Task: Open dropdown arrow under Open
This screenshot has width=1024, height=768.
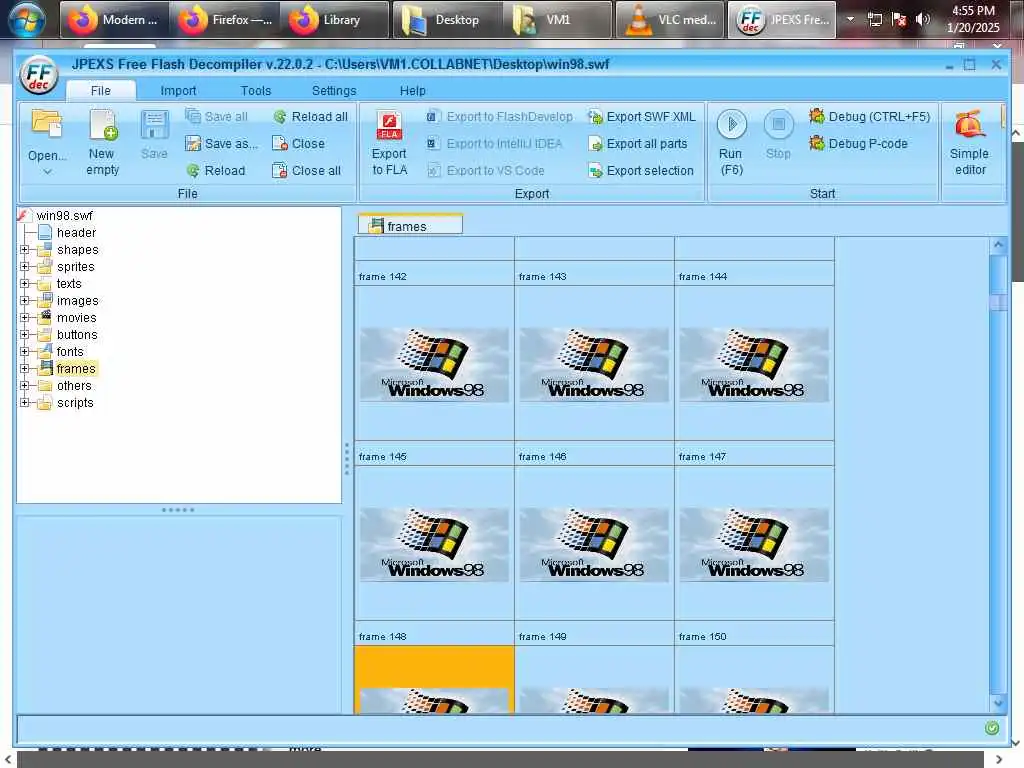Action: (x=47, y=172)
